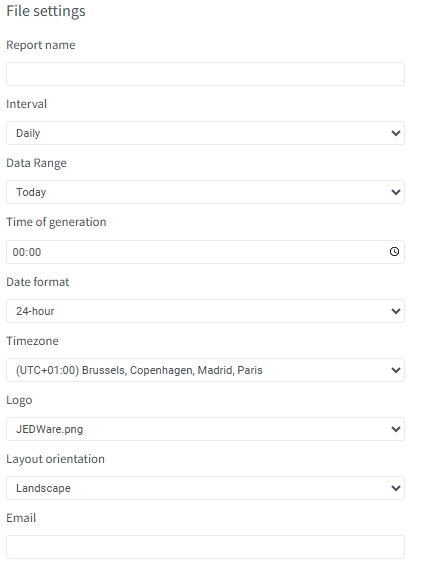Click the Interval dropdown chevron arrow
The height and width of the screenshot is (569, 422).
pyautogui.click(x=396, y=133)
